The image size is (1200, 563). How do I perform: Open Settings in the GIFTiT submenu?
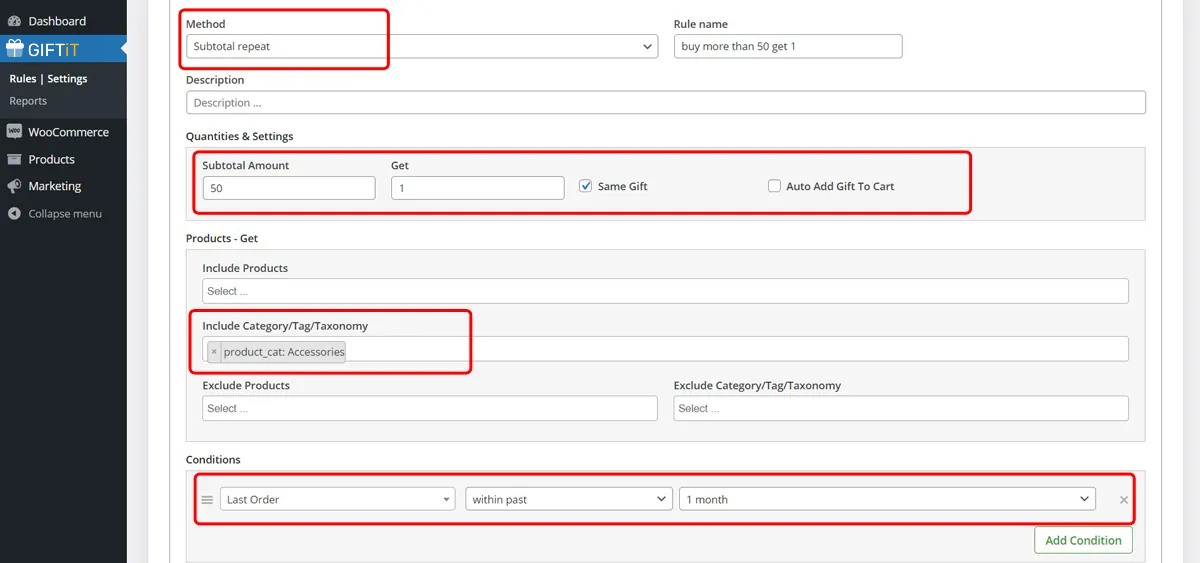[67, 79]
